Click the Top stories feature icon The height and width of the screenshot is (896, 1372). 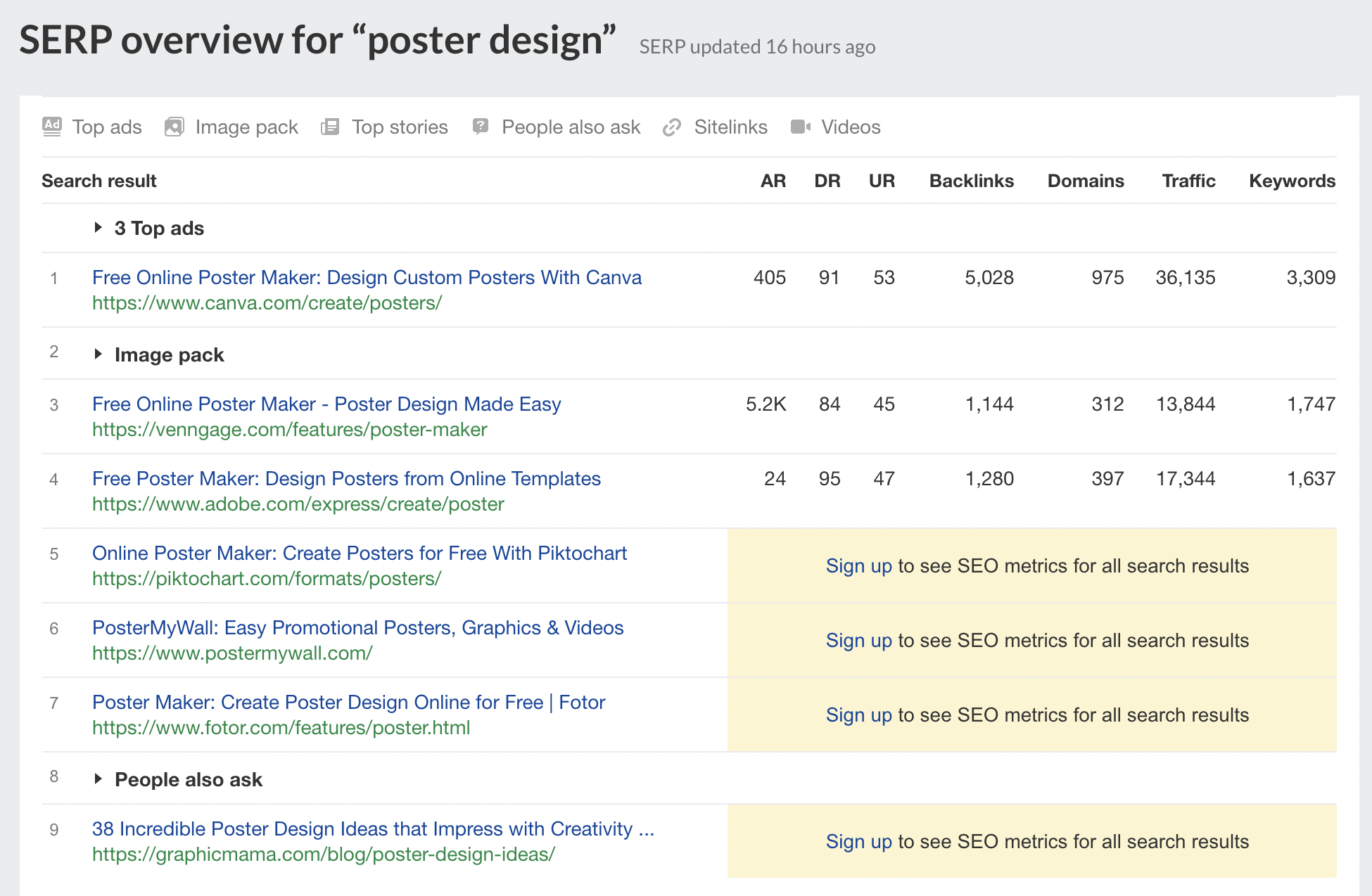click(330, 127)
